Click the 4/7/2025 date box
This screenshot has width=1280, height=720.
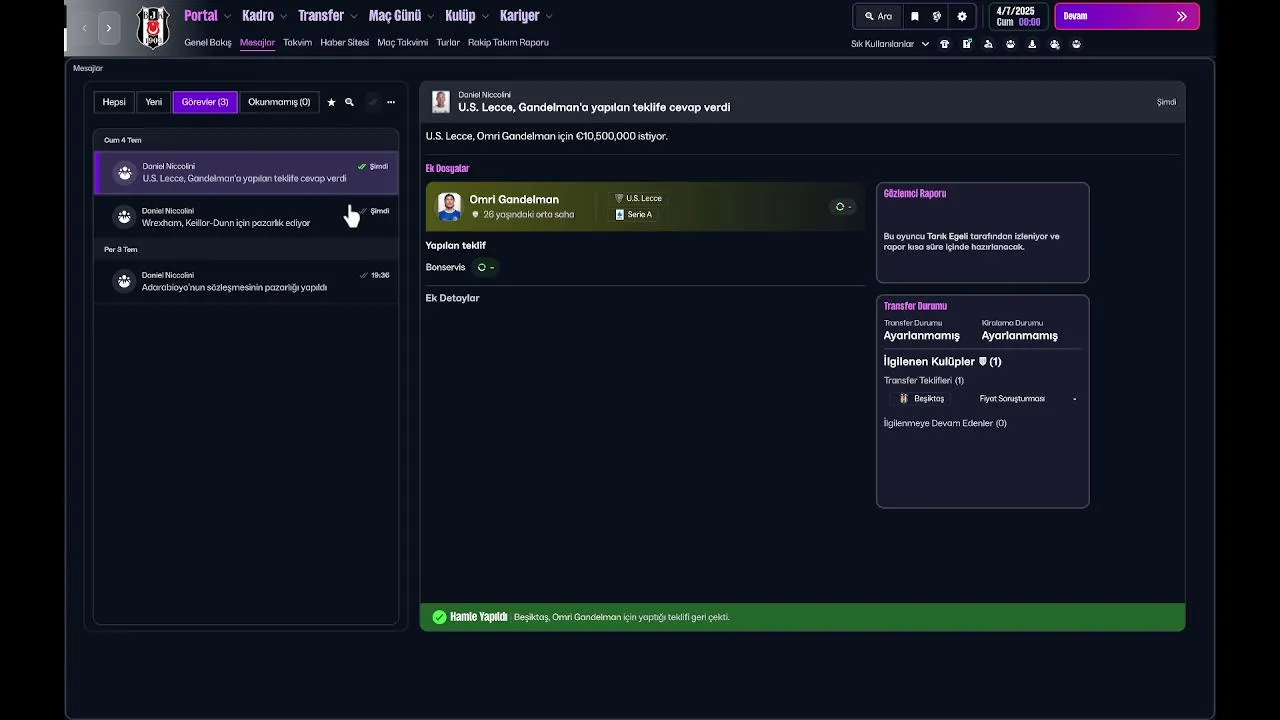coord(1018,16)
